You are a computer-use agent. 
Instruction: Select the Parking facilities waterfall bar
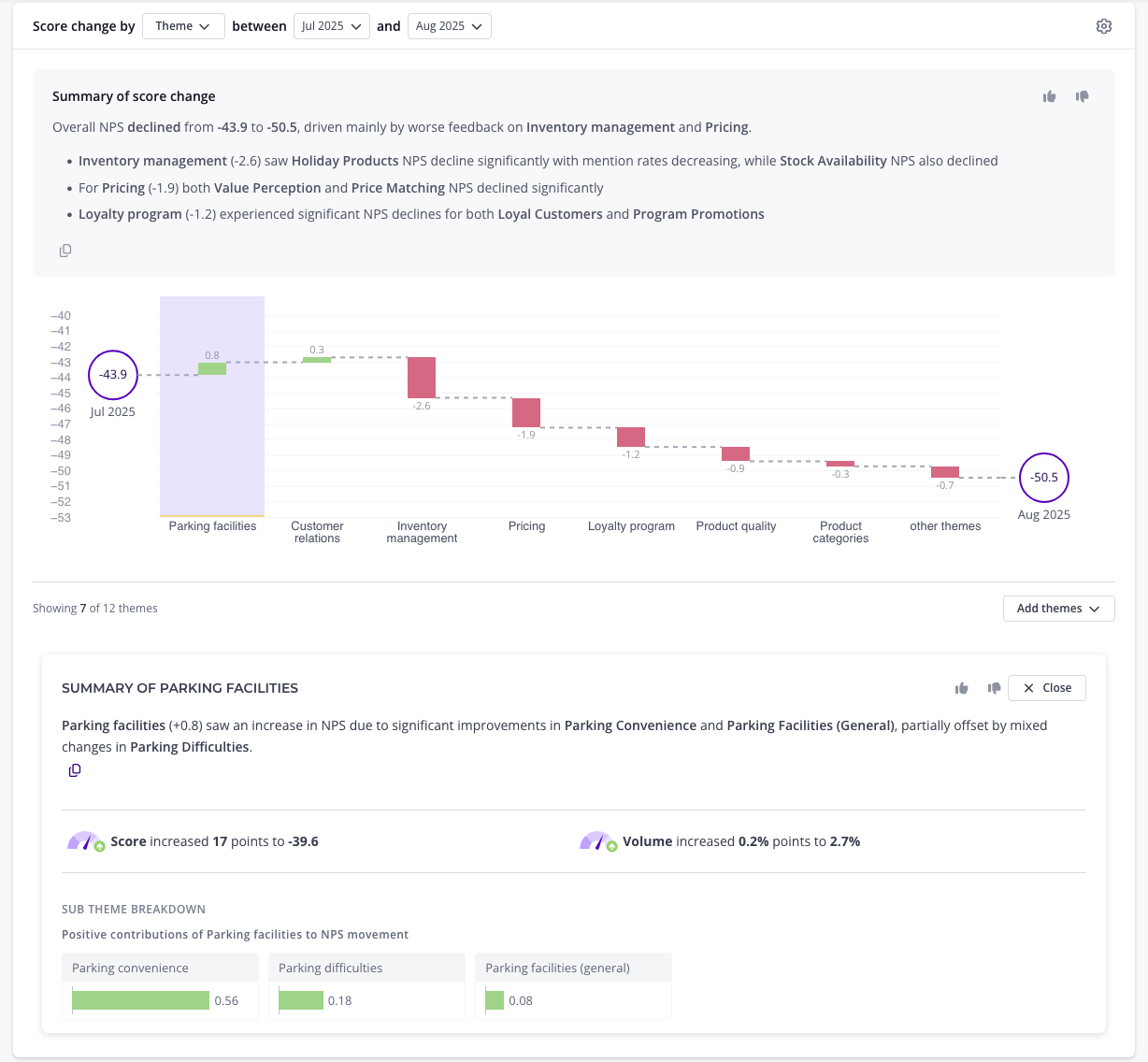212,368
